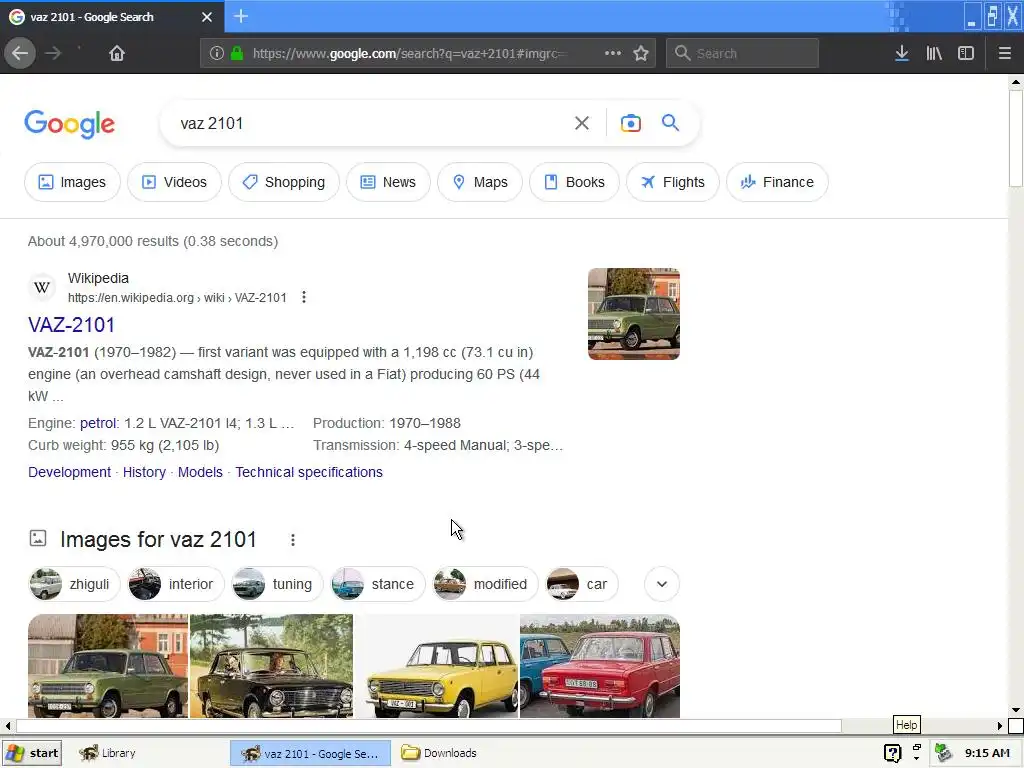Screen dimensions: 1024x768
Task: Open the Images for vaz 2101 three-dot menu
Action: (293, 540)
